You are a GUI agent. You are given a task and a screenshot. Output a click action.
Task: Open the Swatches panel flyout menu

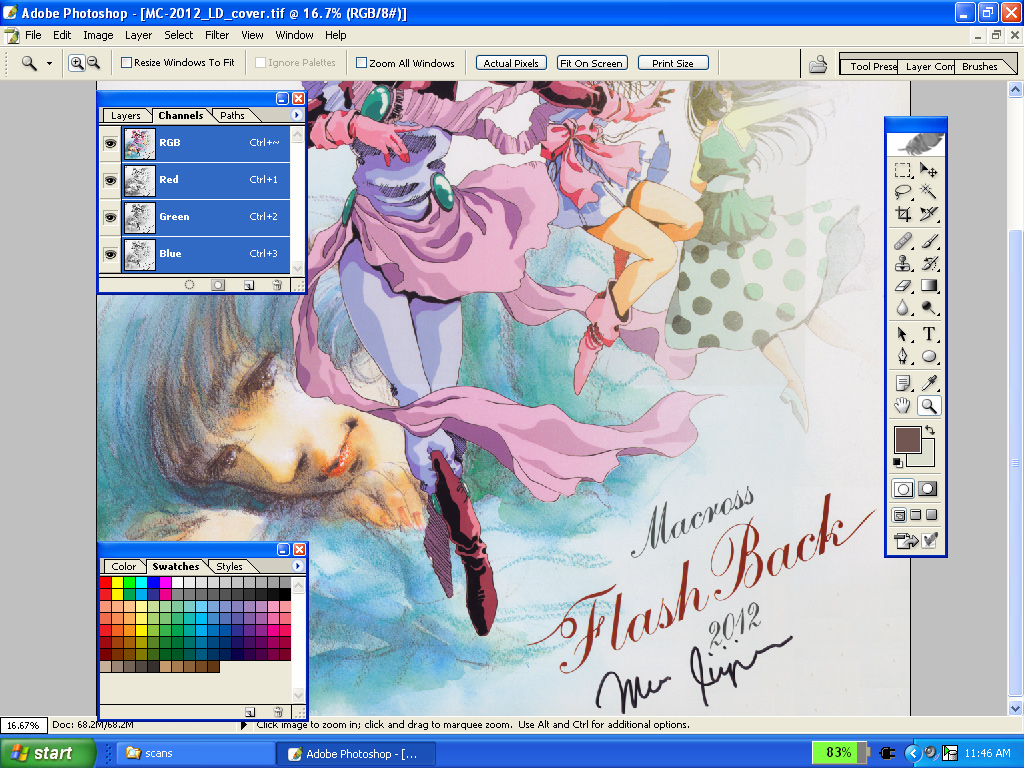click(297, 566)
